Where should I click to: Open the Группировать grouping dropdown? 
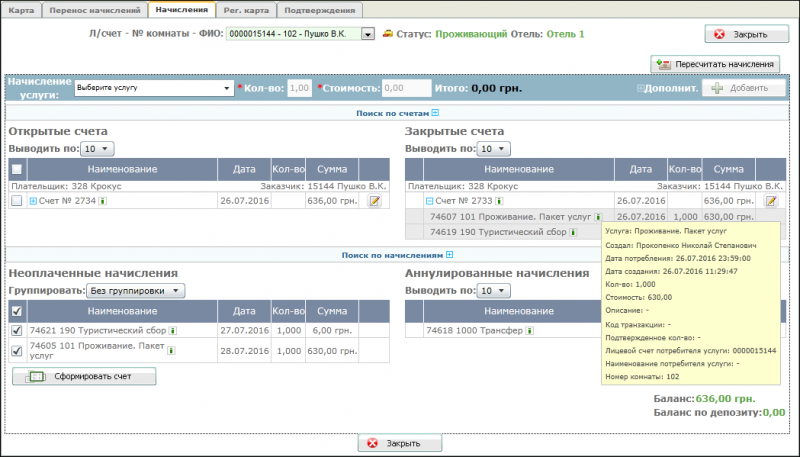pos(135,291)
